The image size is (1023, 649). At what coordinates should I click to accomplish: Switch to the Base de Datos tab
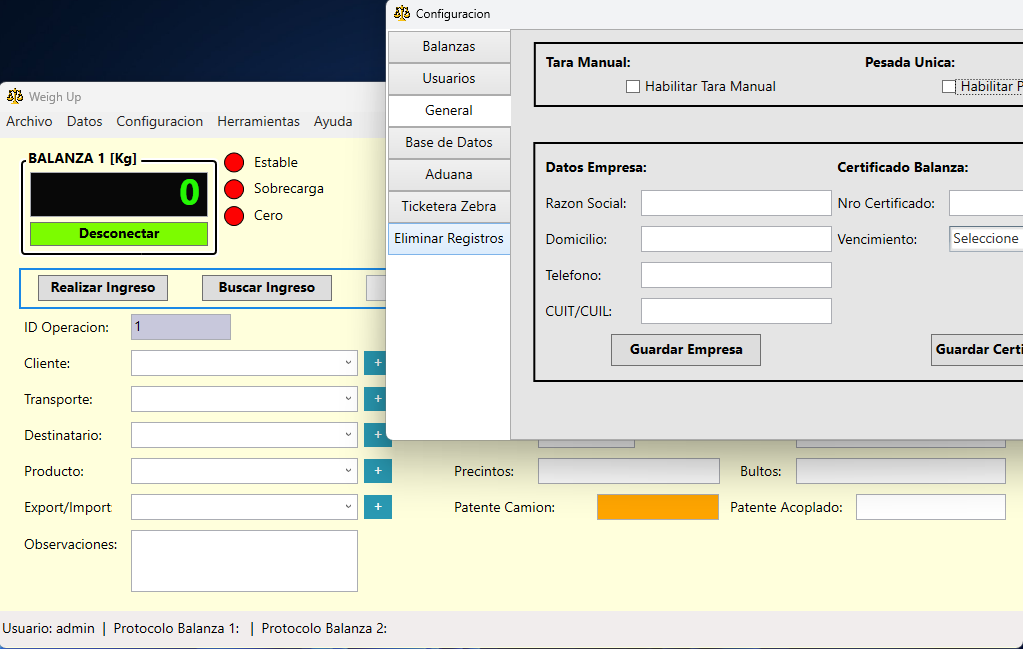point(449,143)
